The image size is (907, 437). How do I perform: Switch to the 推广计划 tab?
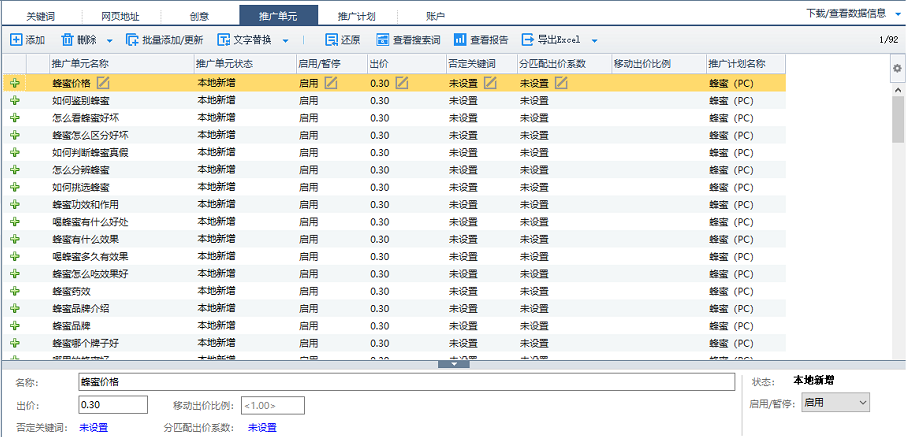pos(357,16)
